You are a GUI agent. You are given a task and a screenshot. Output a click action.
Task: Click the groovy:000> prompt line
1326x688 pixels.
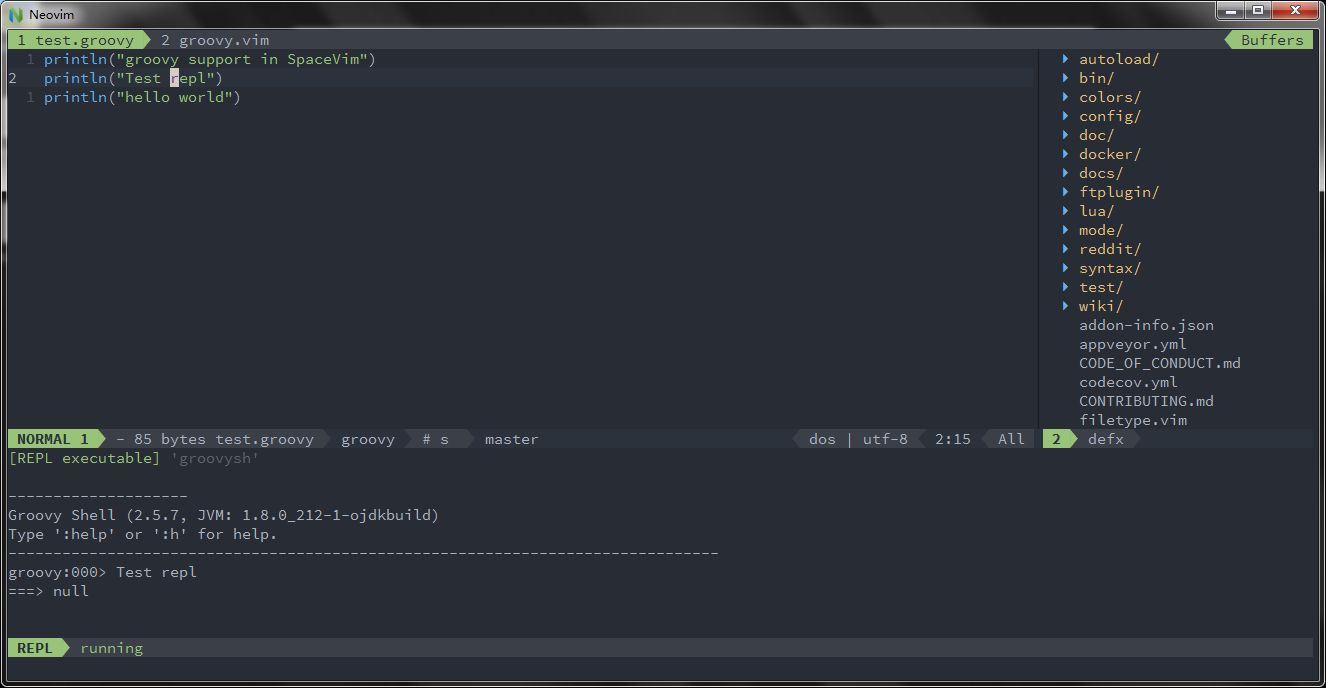click(x=102, y=572)
